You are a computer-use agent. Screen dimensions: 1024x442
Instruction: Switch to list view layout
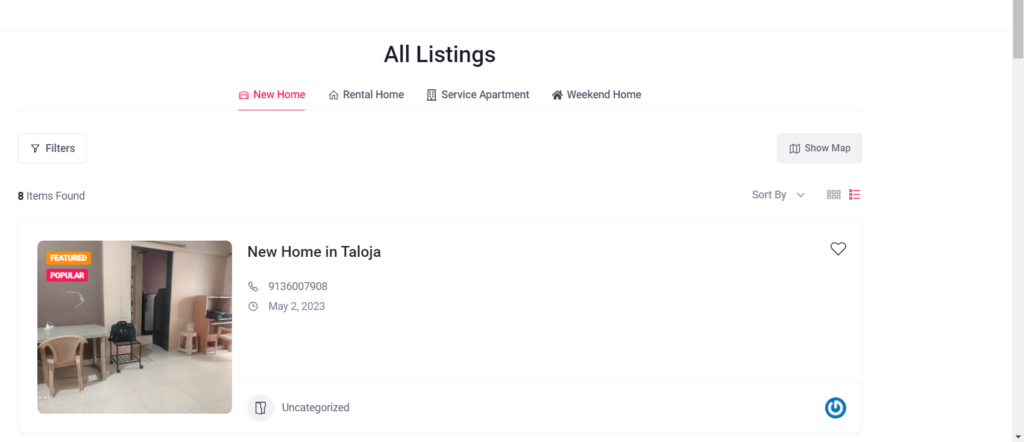click(x=855, y=195)
